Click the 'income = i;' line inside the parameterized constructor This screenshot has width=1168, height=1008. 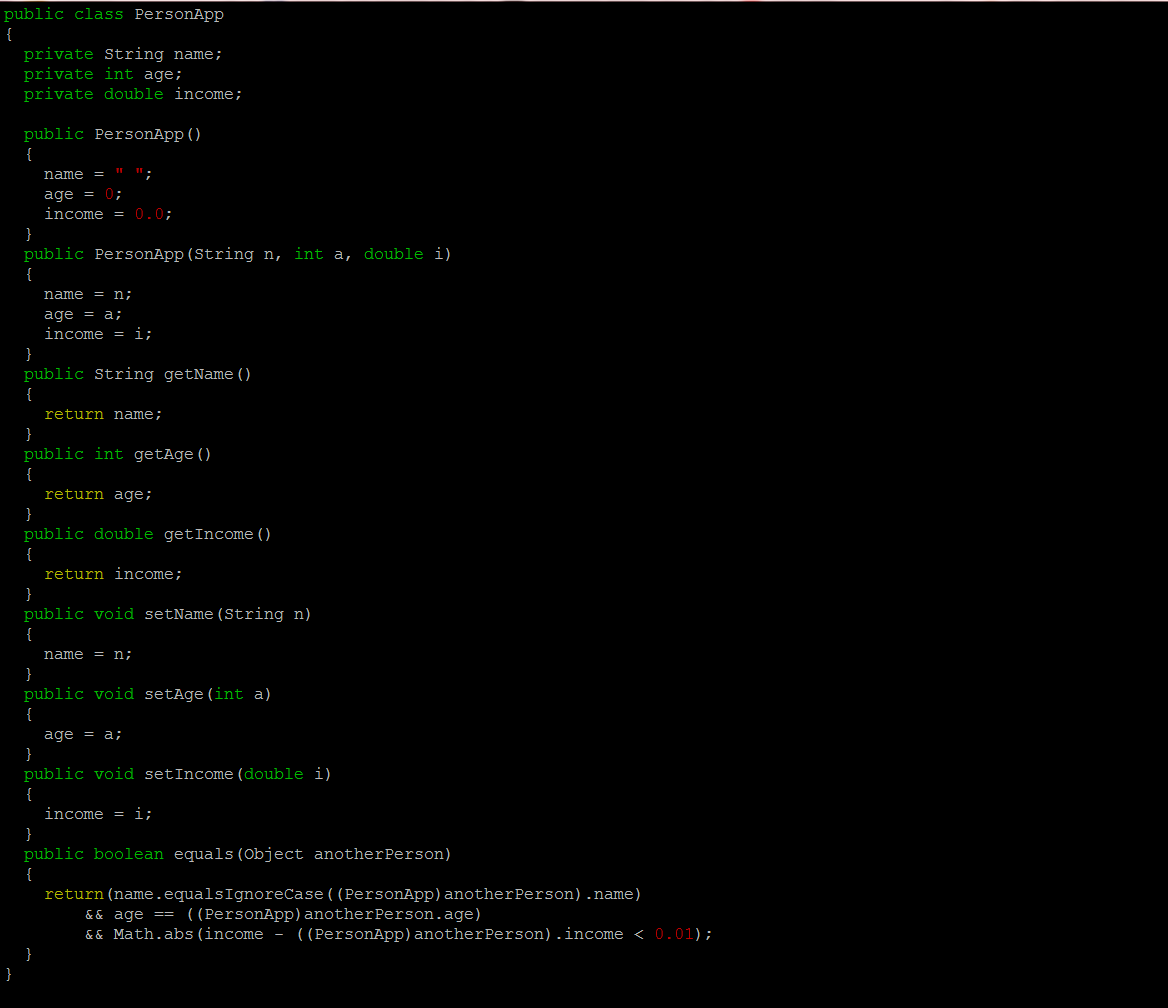[98, 335]
